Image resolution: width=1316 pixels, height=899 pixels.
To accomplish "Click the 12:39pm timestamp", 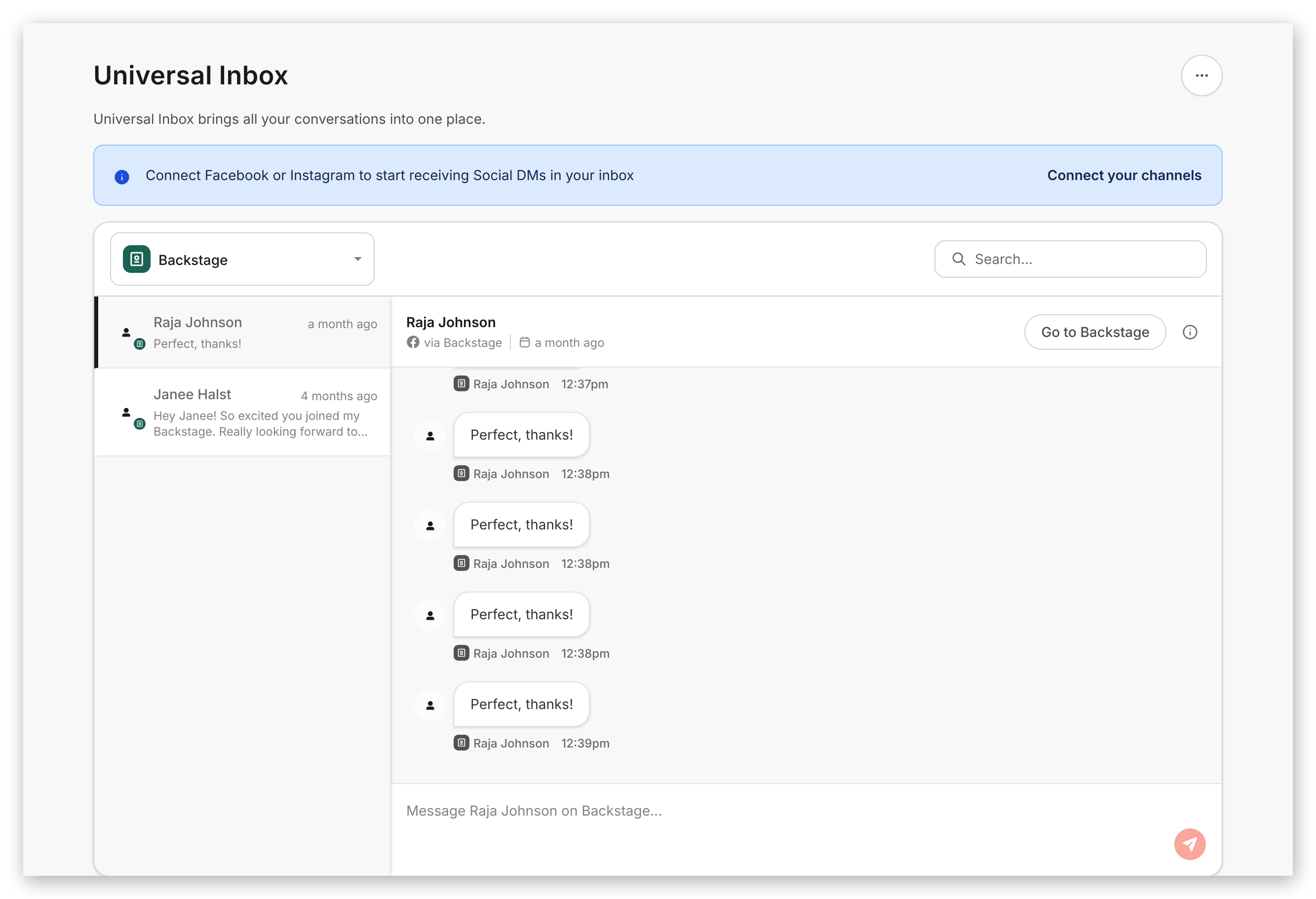I will [x=585, y=743].
